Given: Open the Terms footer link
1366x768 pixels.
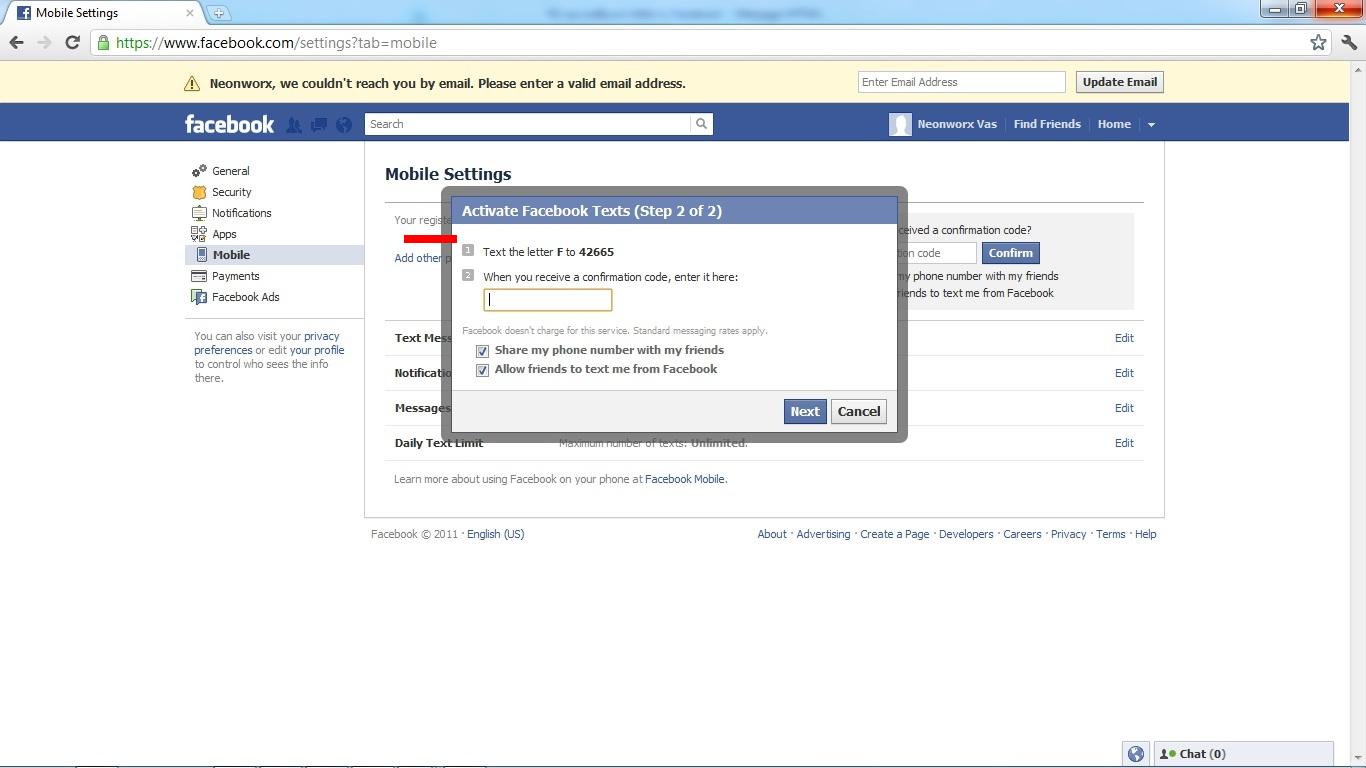Looking at the screenshot, I should click(1111, 534).
